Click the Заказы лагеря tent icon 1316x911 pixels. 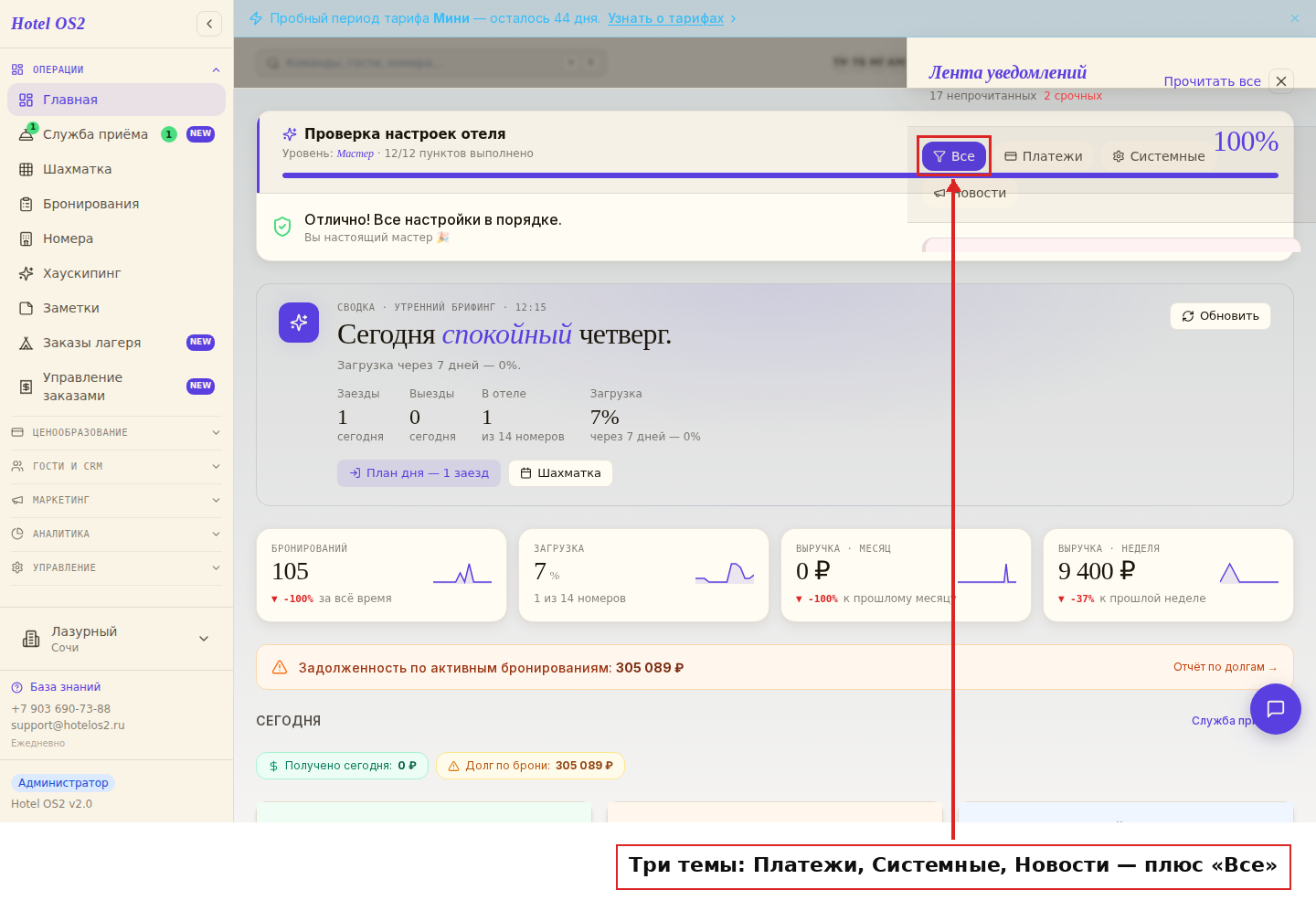coord(26,343)
